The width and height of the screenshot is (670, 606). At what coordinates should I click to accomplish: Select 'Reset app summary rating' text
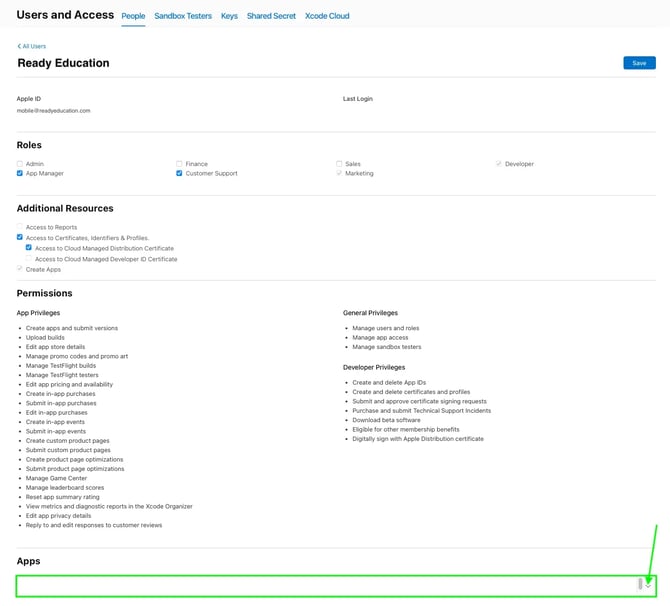[63, 497]
